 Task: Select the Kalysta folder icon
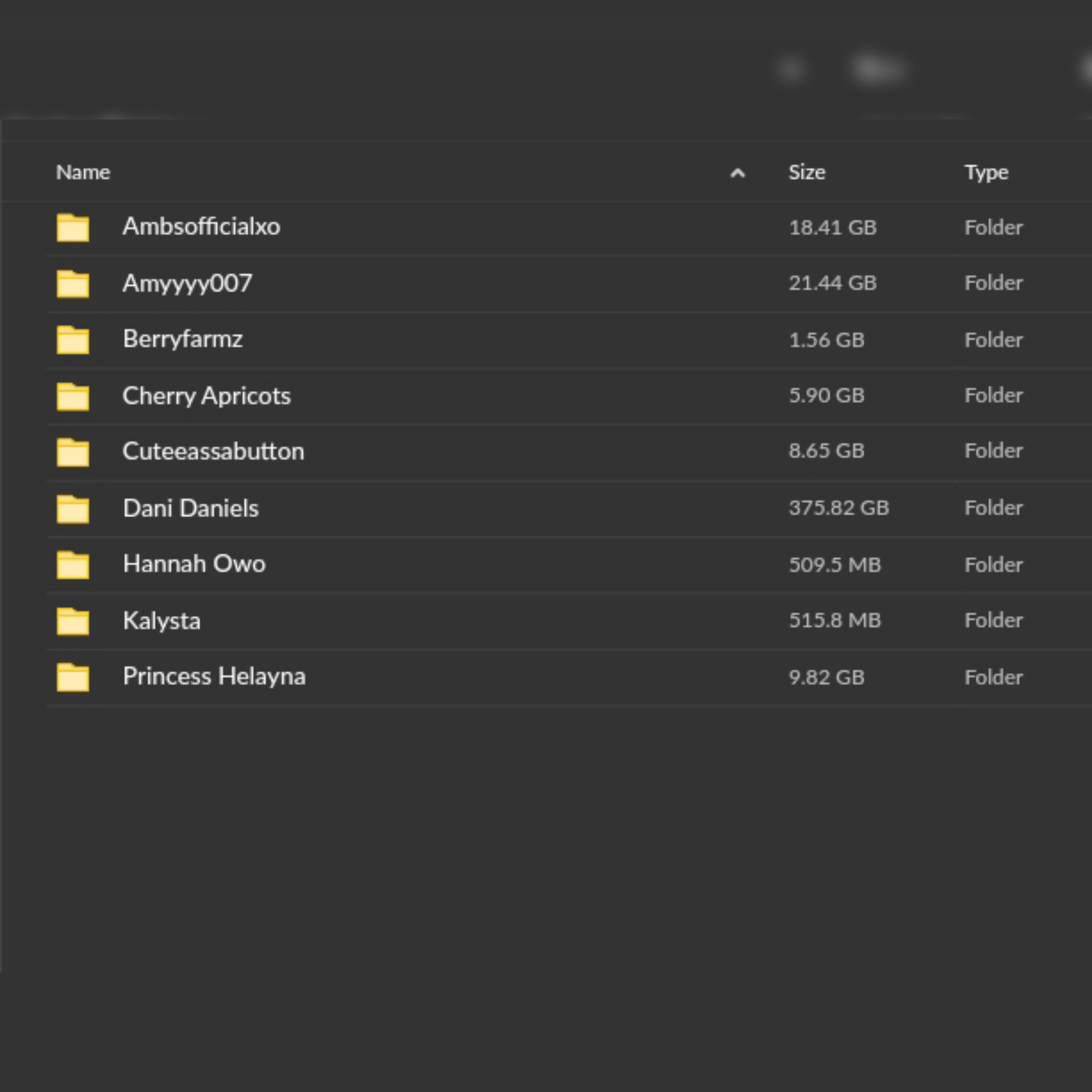click(73, 621)
